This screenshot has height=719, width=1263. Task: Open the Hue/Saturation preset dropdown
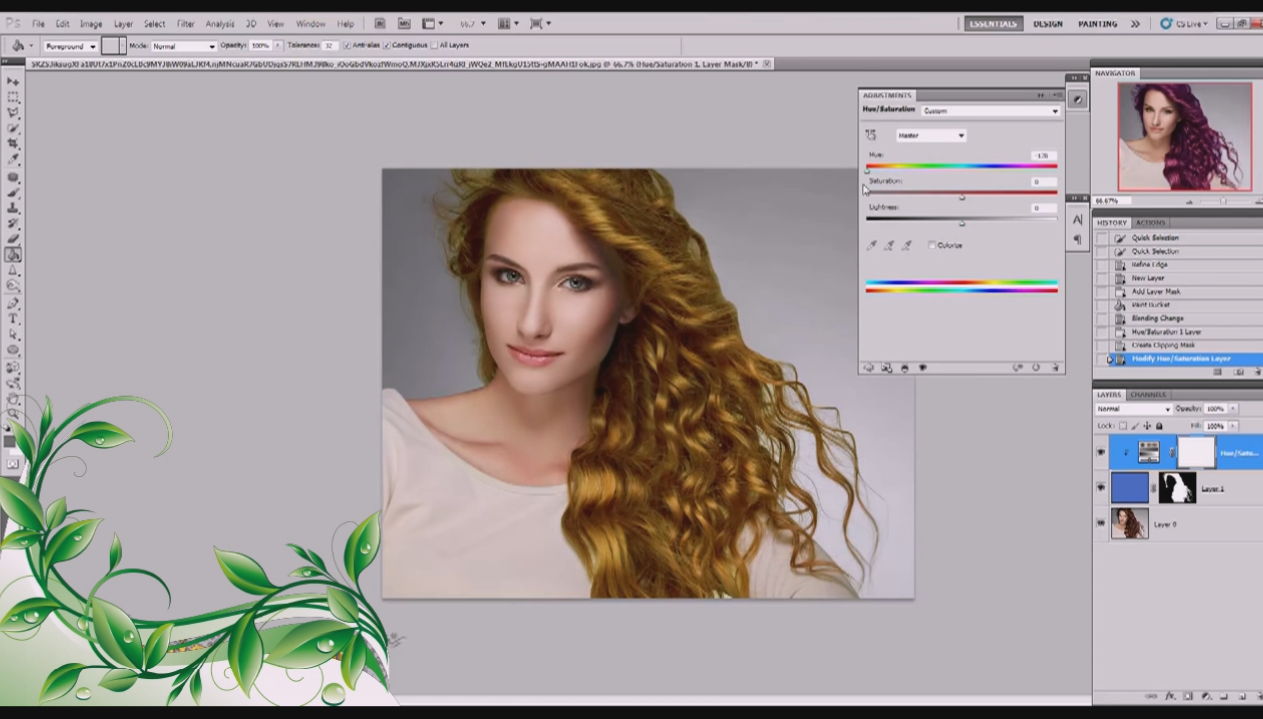coord(989,111)
